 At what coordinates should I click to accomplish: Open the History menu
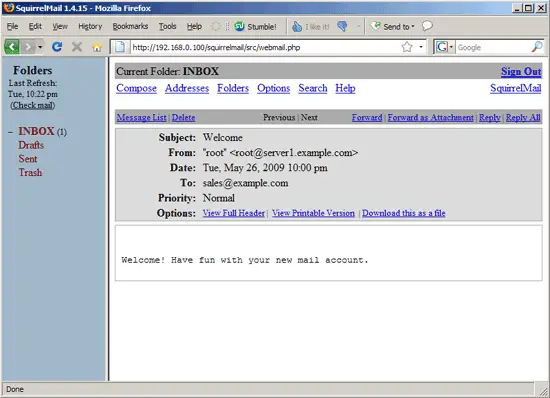[x=90, y=26]
